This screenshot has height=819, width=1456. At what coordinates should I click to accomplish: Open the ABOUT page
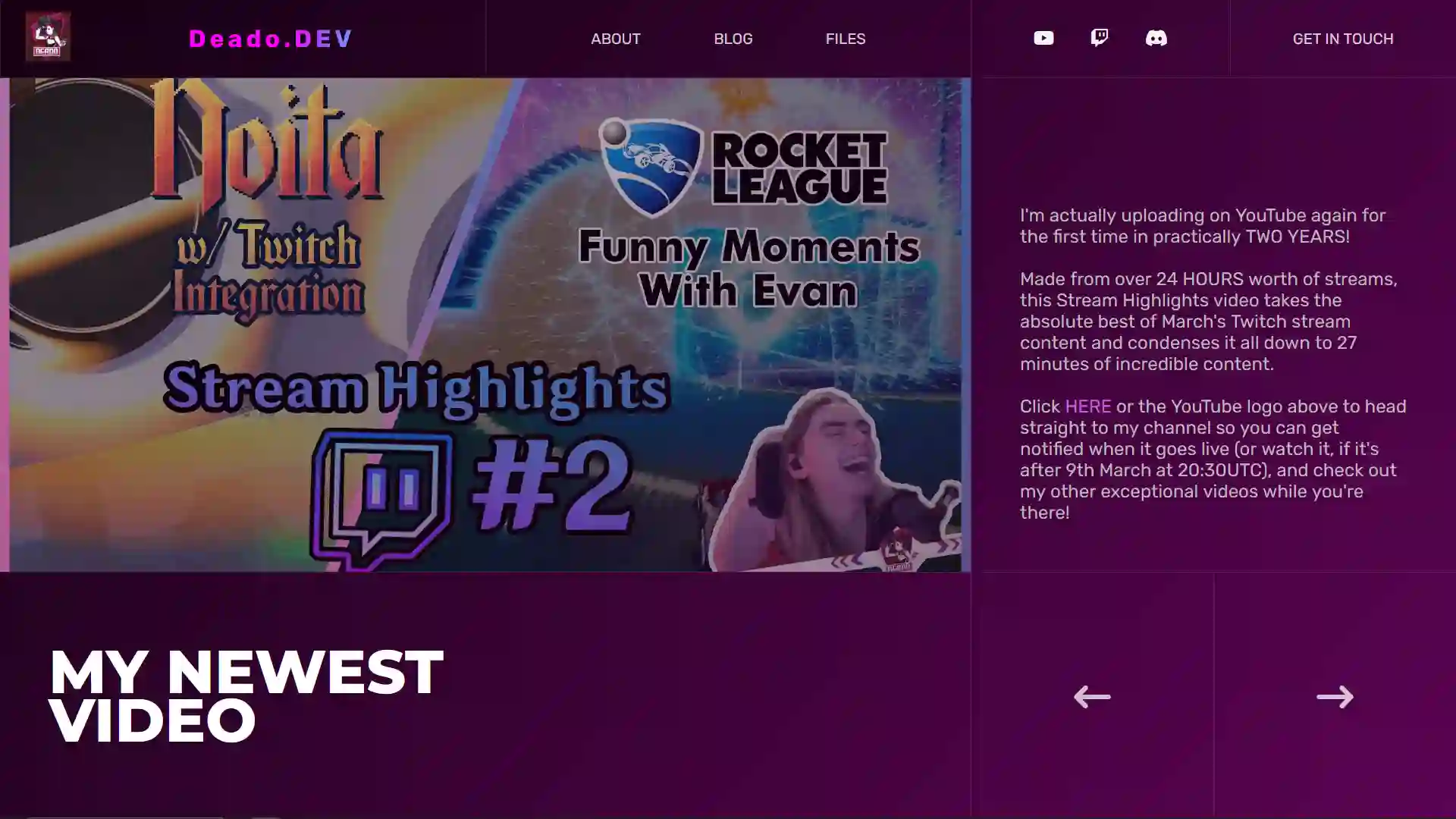616,39
